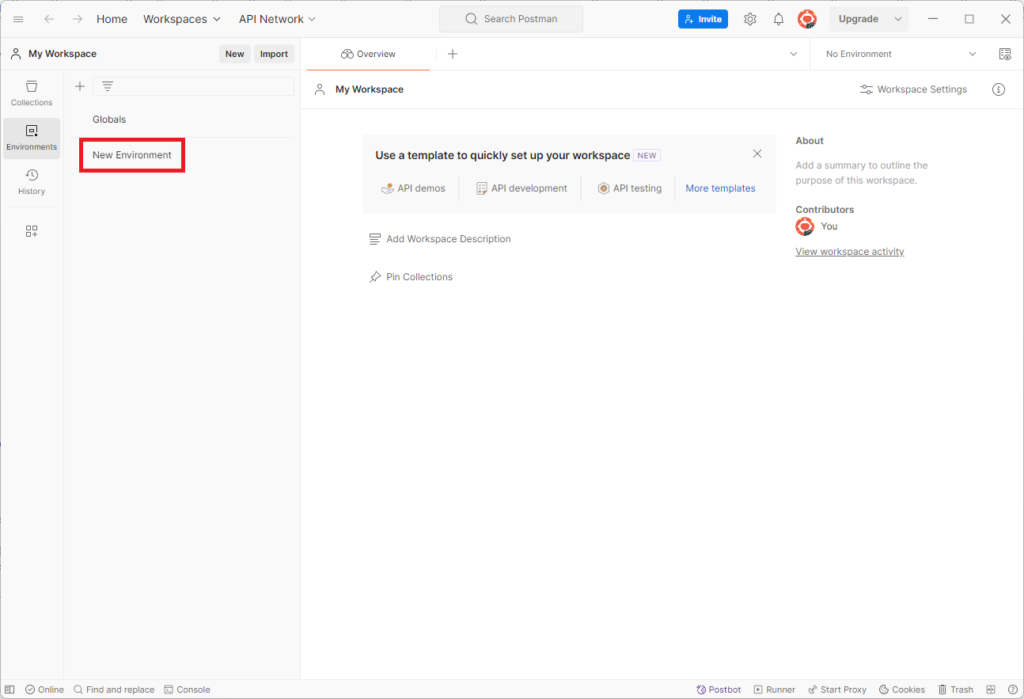Viewport: 1024px width, 699px height.
Task: Switch to the Overview tab
Action: coord(368,54)
